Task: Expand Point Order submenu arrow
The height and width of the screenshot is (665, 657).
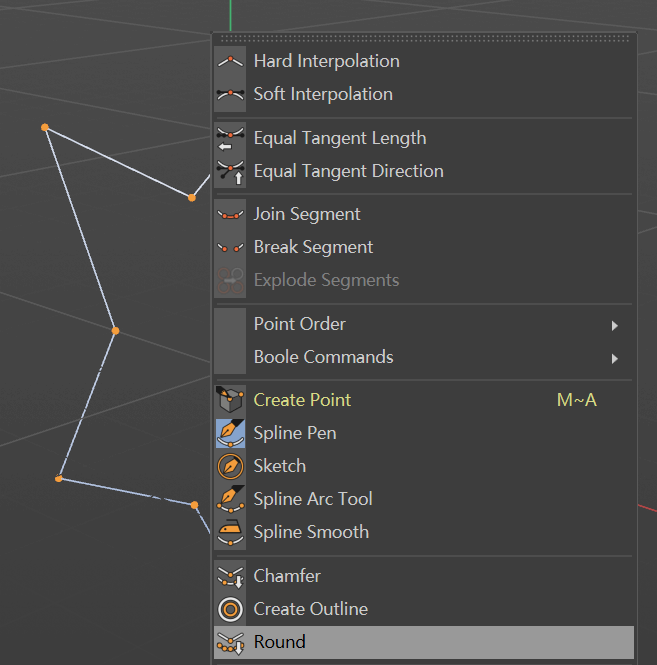Action: coord(615,325)
